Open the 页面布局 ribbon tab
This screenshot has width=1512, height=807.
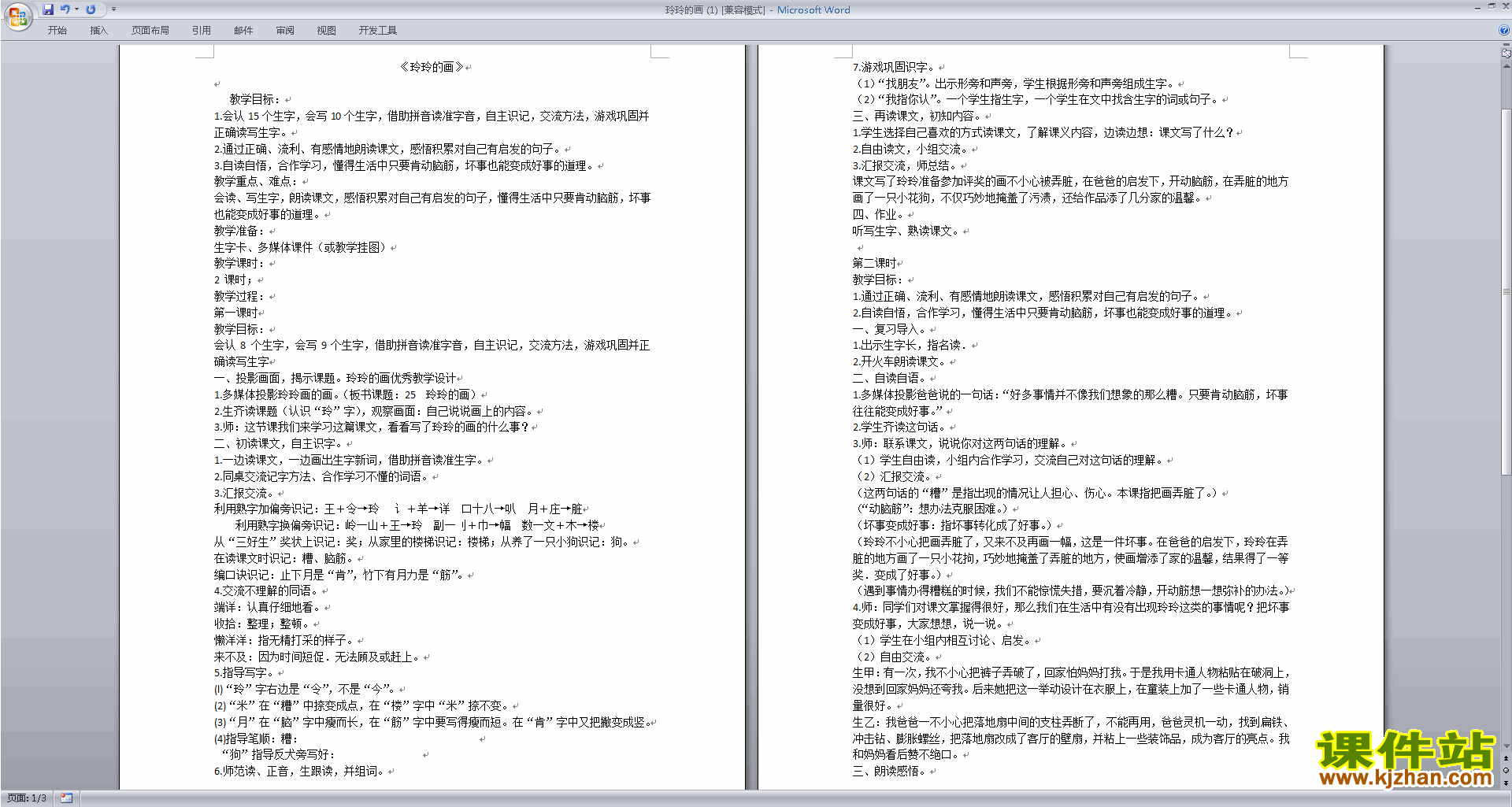[150, 31]
